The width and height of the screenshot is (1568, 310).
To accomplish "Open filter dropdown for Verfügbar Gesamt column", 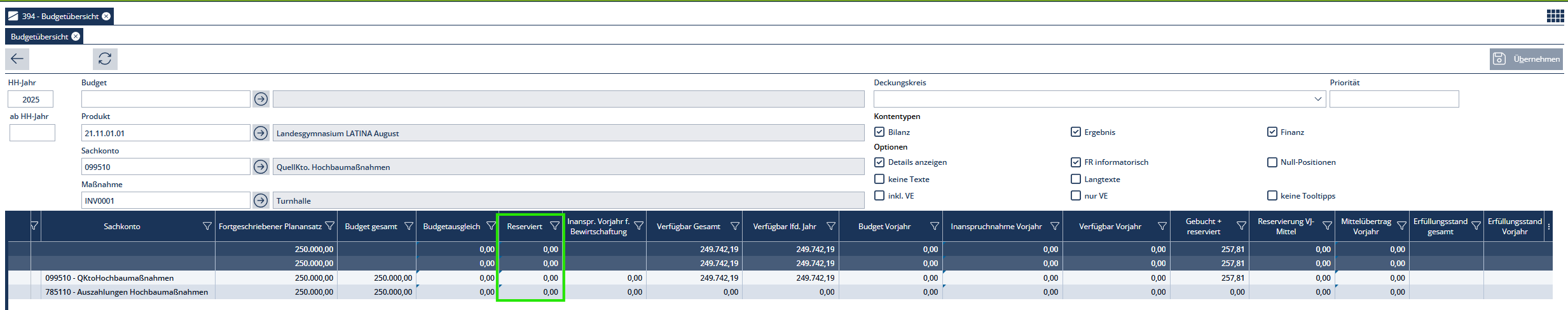I will coord(734,226).
